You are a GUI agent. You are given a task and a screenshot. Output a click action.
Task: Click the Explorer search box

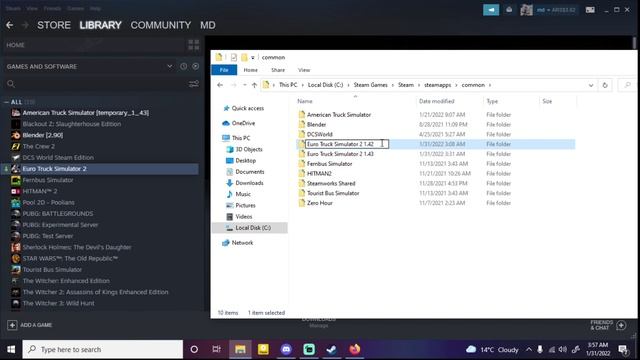pos(627,85)
